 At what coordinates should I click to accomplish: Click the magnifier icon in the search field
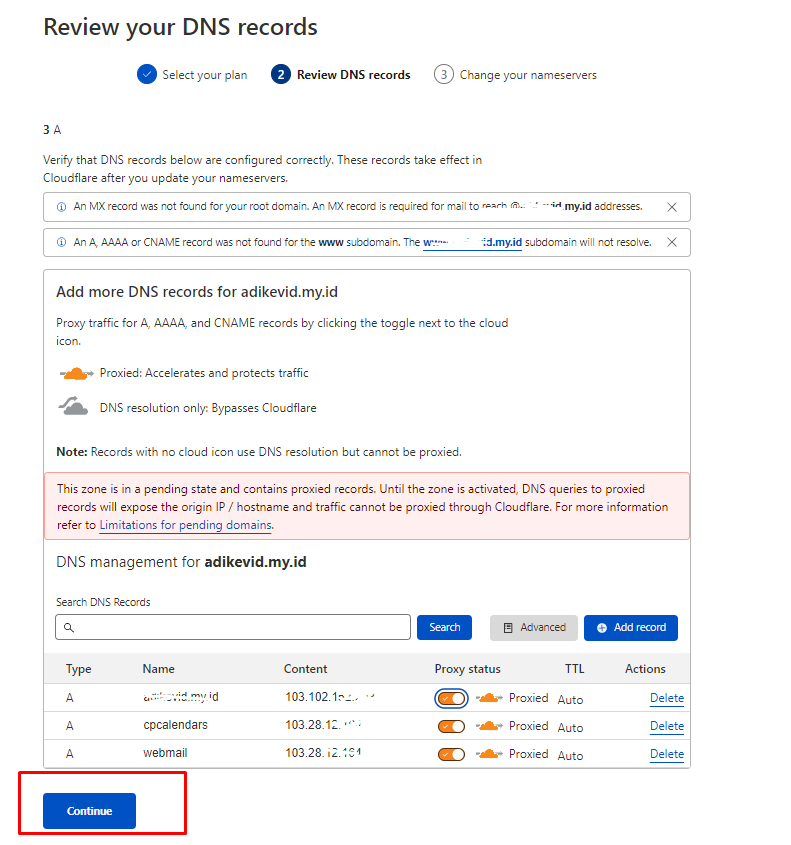pyautogui.click(x=69, y=628)
